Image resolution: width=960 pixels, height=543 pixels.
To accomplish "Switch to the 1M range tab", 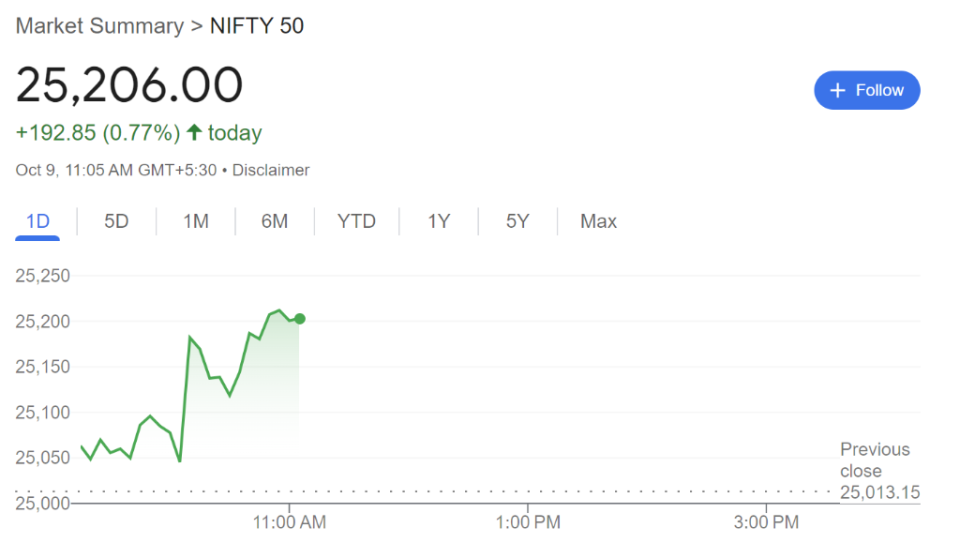I will pos(196,221).
